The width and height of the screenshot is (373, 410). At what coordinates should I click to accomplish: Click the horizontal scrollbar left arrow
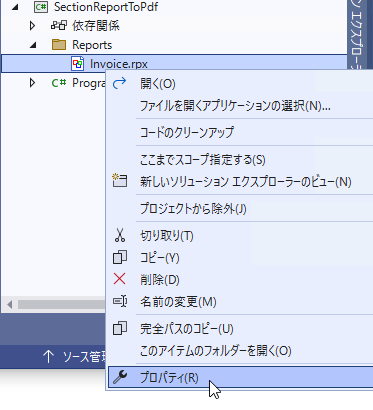tap(9, 304)
